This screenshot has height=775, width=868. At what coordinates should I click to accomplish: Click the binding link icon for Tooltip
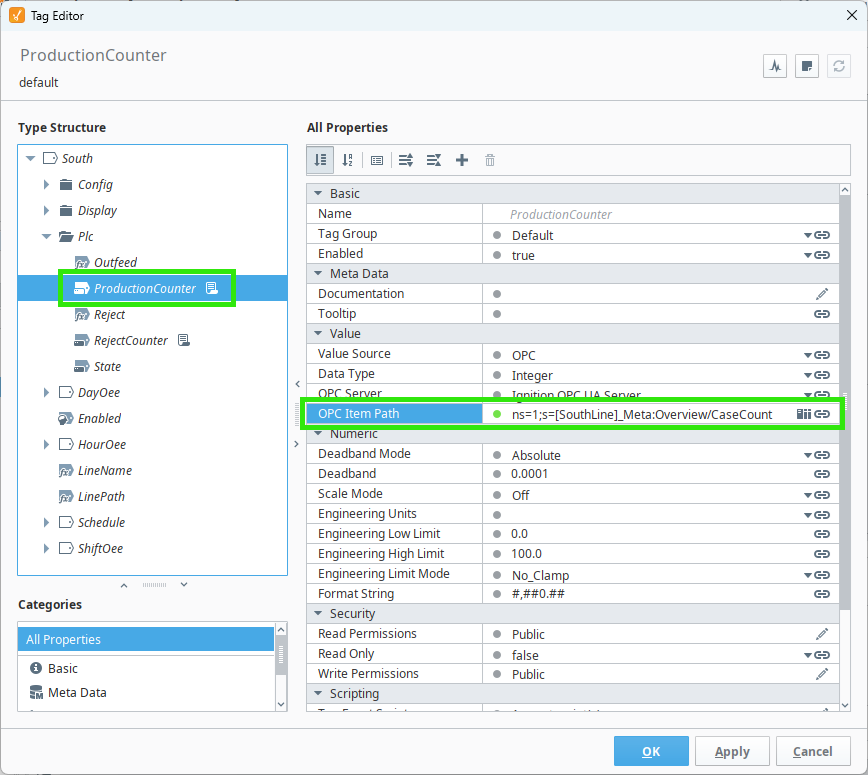point(822,314)
